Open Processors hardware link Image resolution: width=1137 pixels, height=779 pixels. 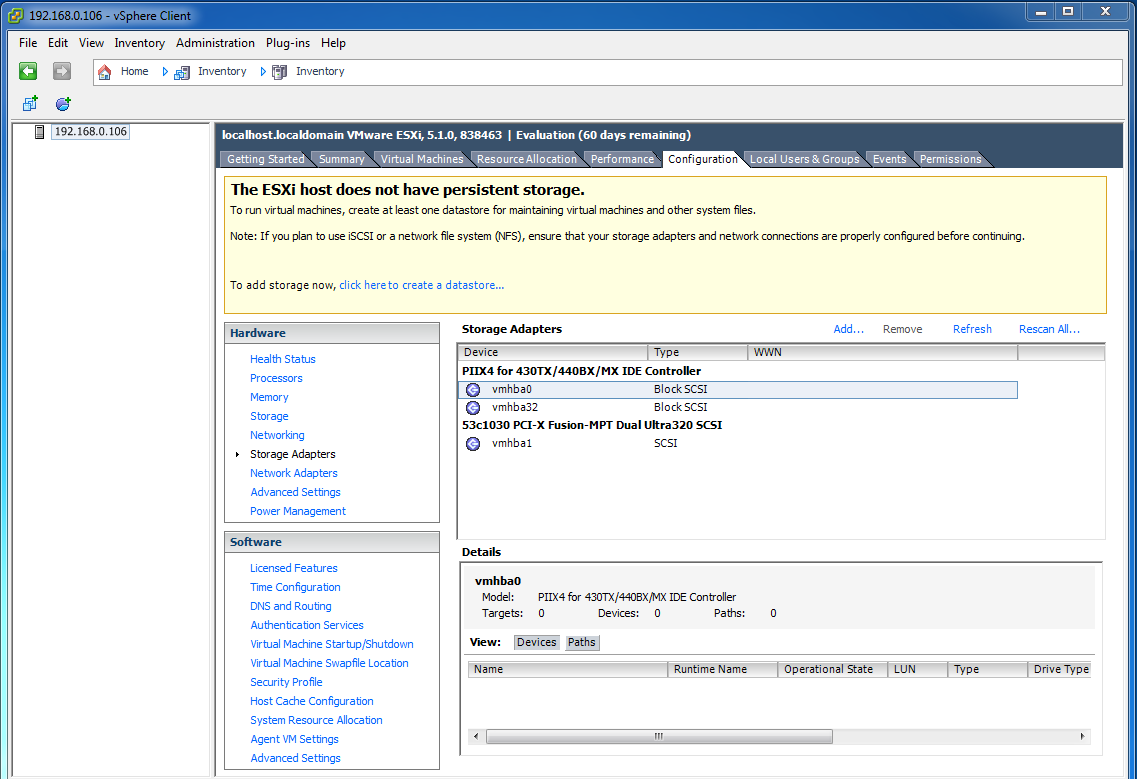point(276,378)
